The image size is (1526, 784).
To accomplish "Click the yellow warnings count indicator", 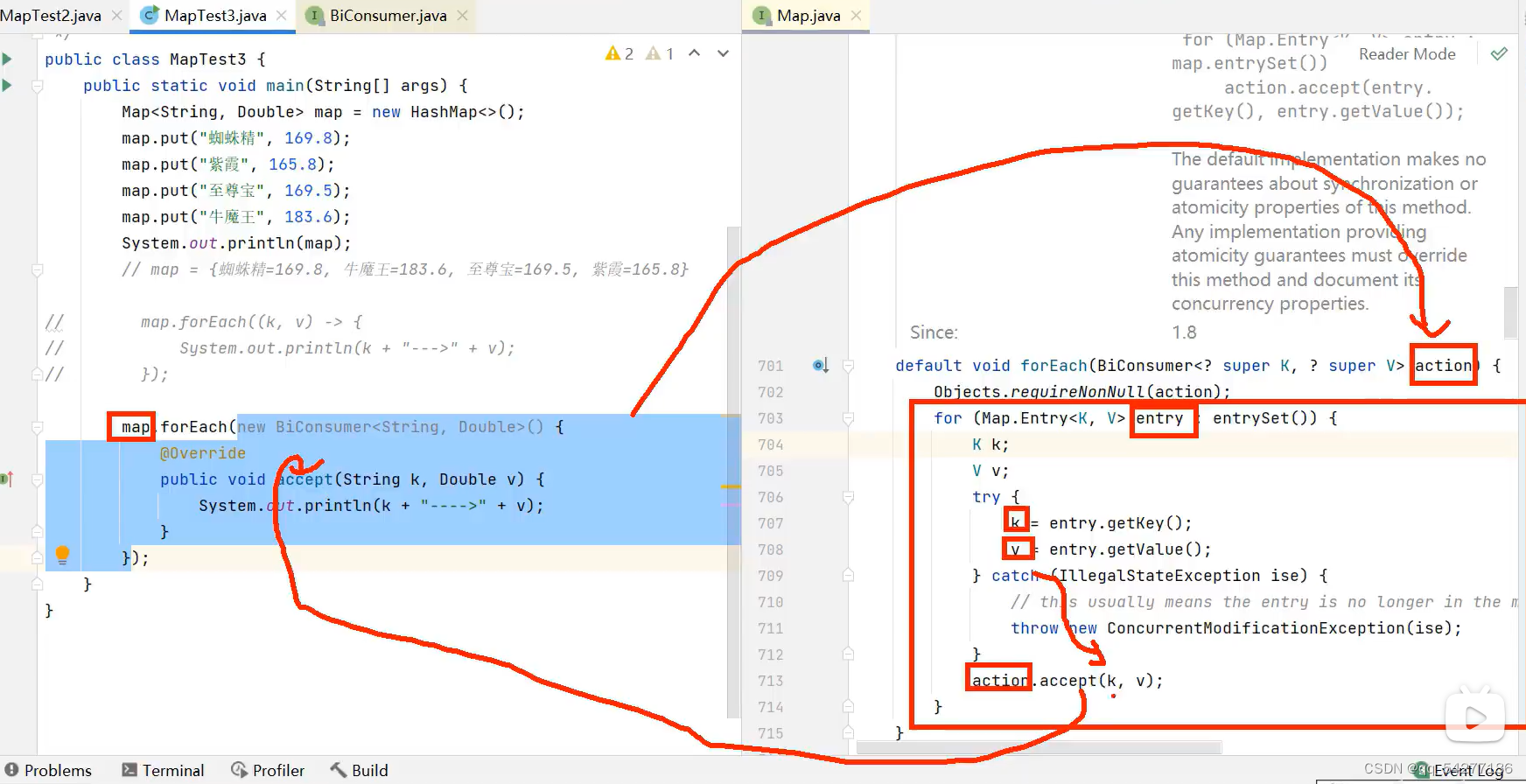I will pyautogui.click(x=619, y=54).
